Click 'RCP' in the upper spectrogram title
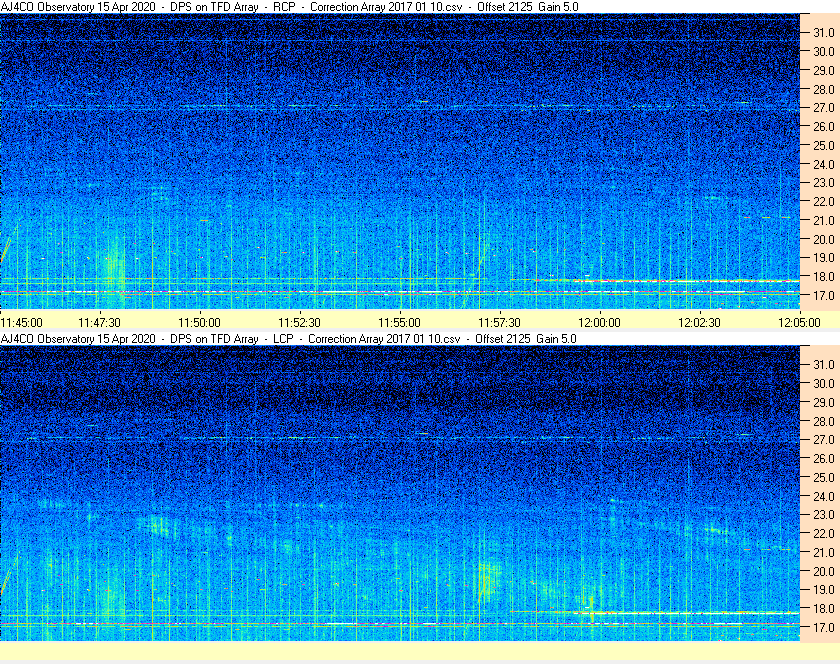 pyautogui.click(x=284, y=7)
